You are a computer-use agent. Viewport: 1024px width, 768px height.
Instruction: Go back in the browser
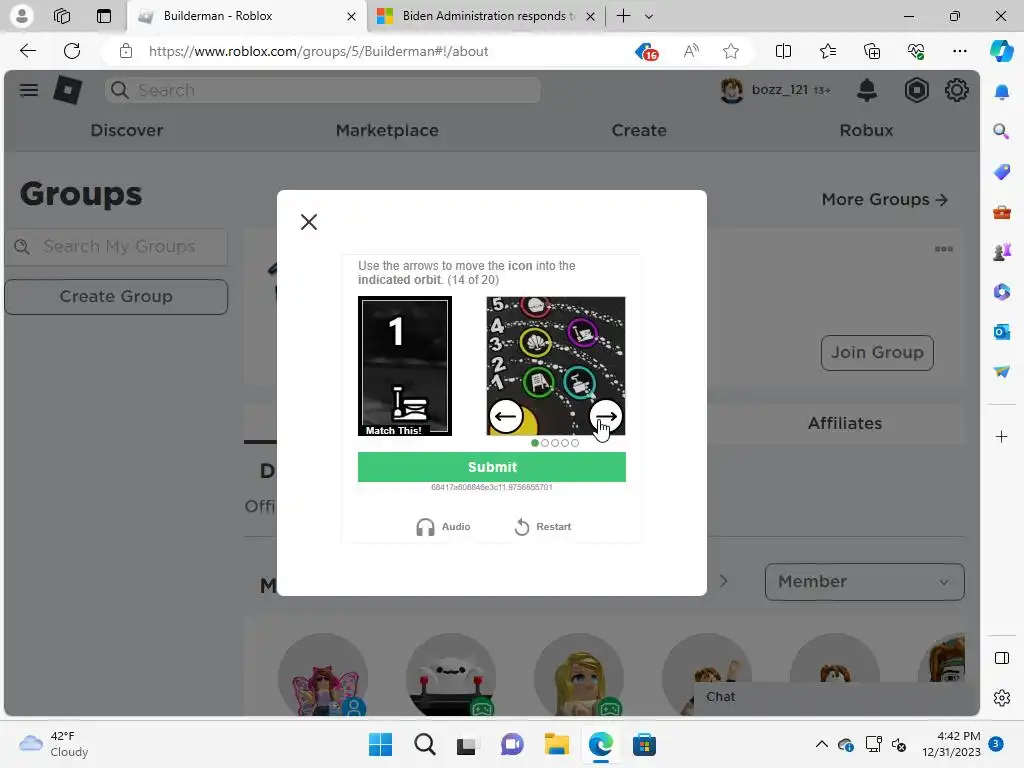[27, 51]
